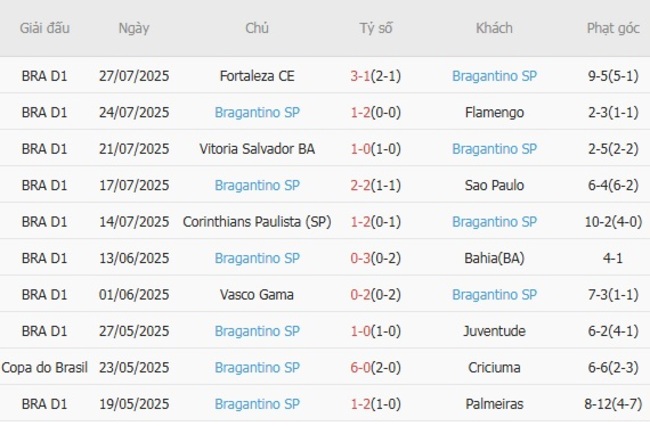
Task: Click the "Tỷ số" column header
Action: pyautogui.click(x=376, y=28)
